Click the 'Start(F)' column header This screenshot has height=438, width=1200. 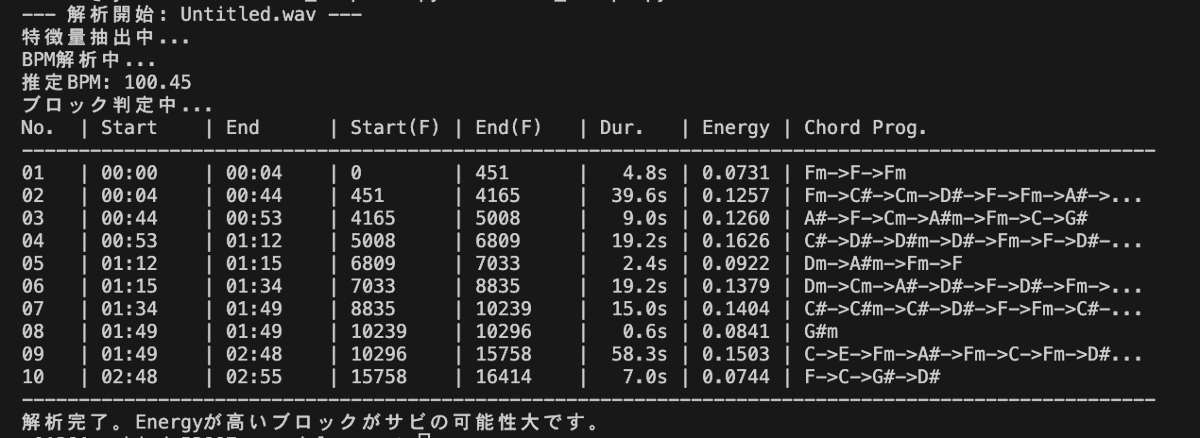395,127
